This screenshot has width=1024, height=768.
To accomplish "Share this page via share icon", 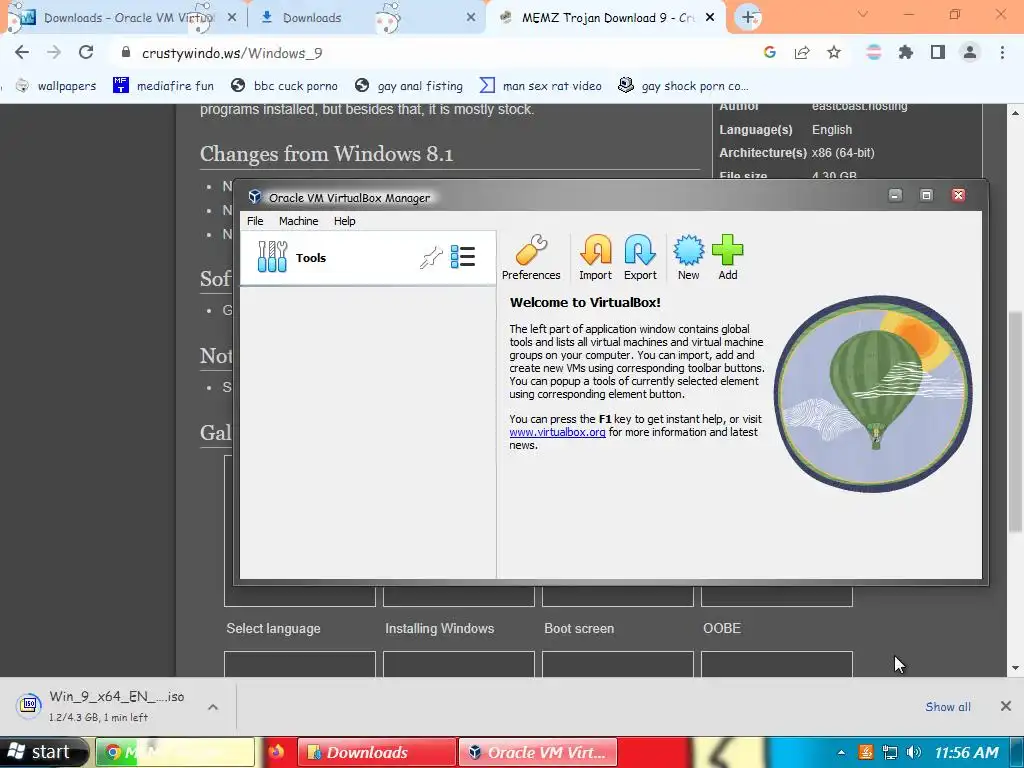I will point(802,52).
